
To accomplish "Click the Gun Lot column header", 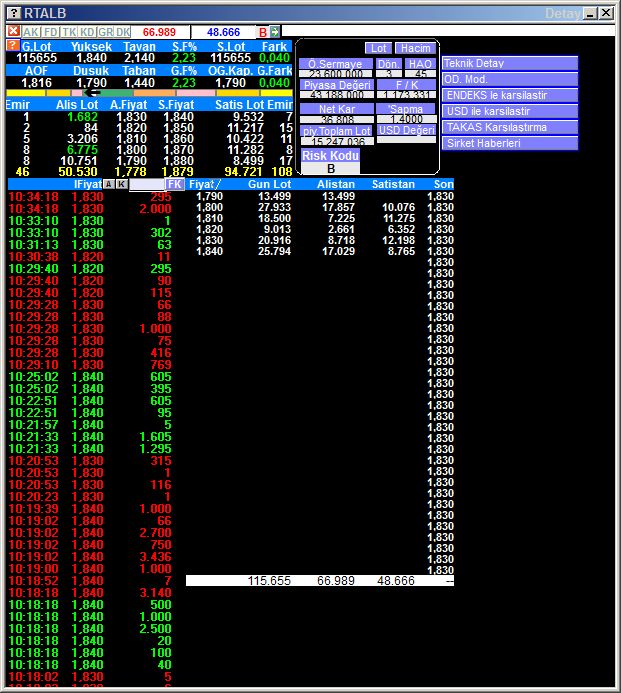I will 269,184.
